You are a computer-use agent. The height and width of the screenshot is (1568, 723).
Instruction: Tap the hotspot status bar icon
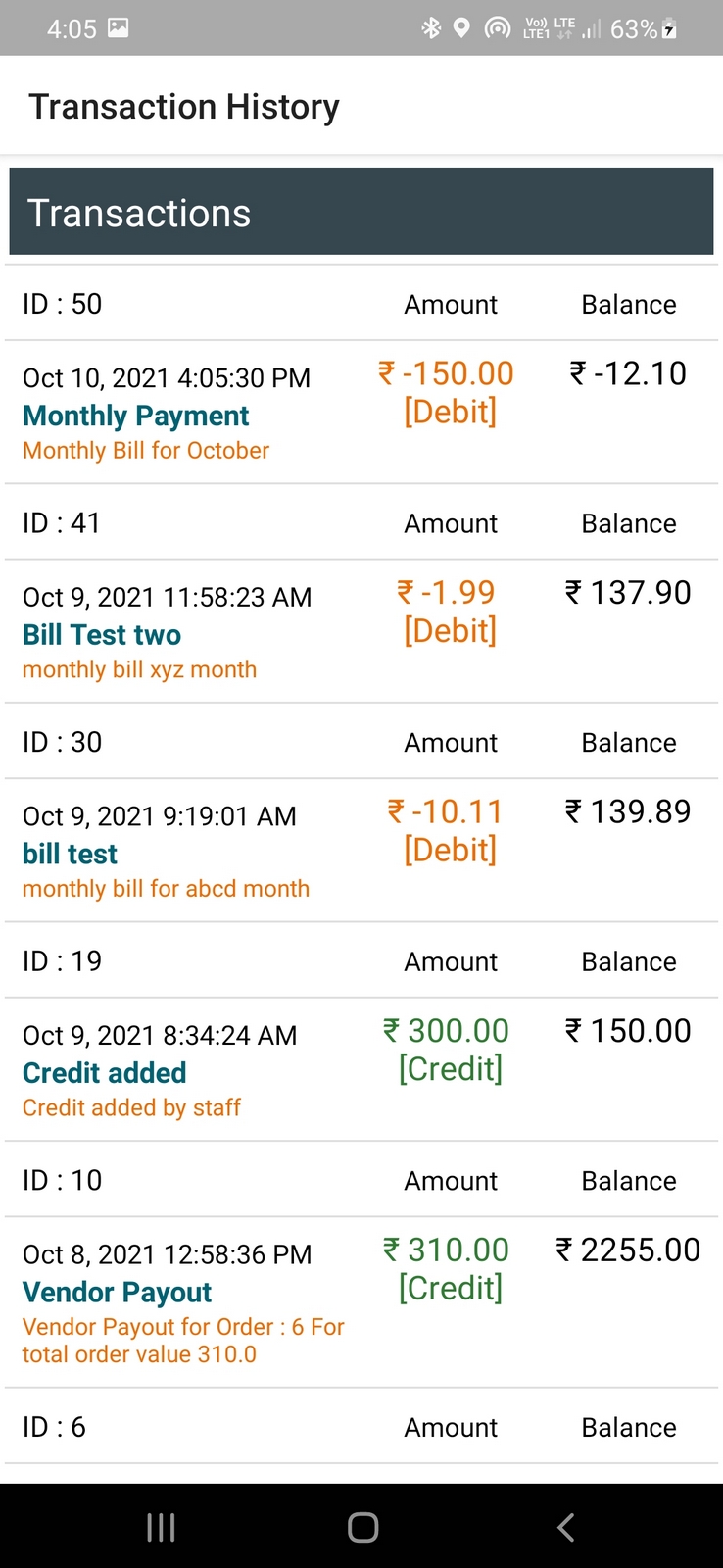point(498,28)
